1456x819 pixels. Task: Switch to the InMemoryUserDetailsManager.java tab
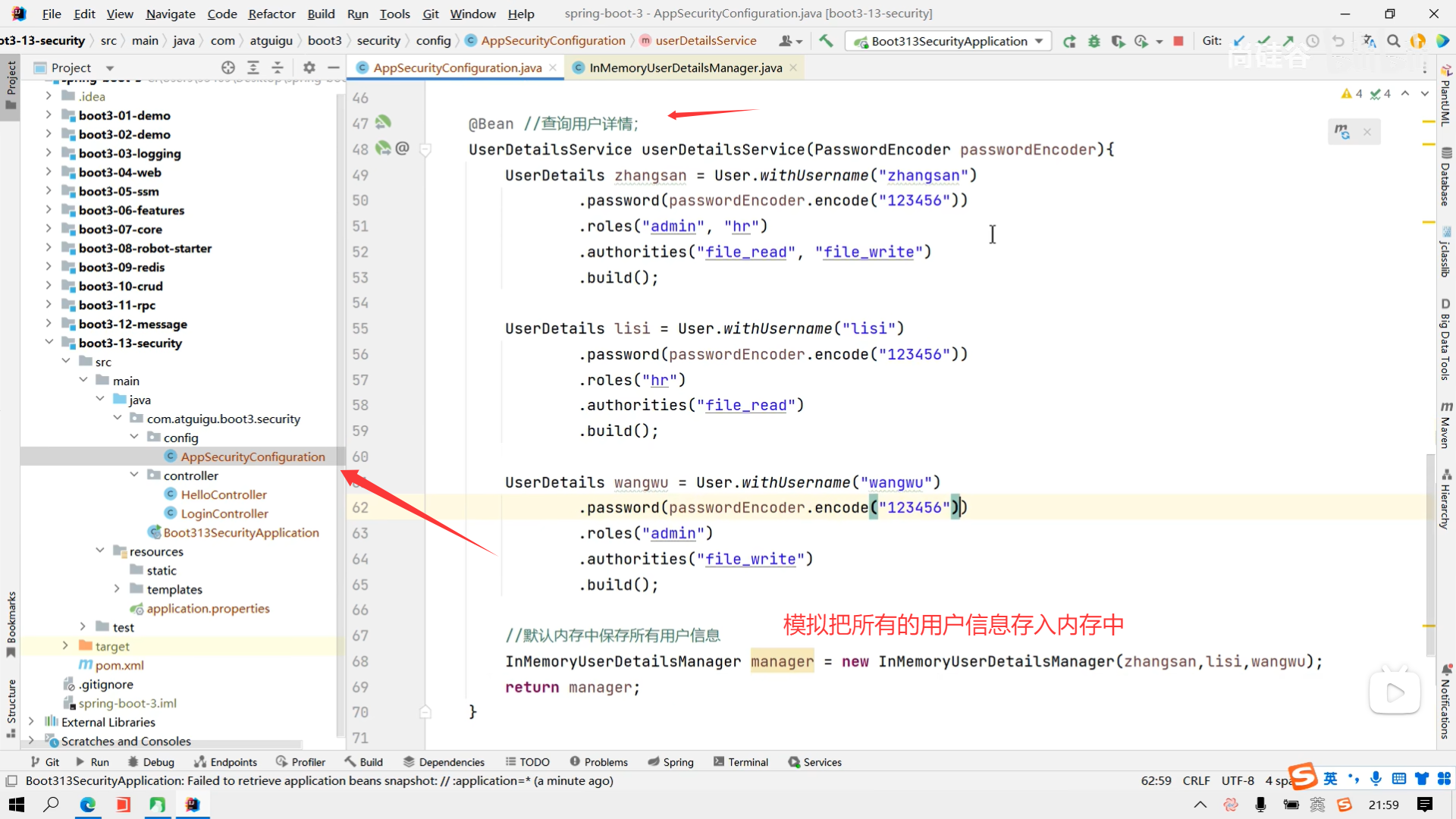685,67
